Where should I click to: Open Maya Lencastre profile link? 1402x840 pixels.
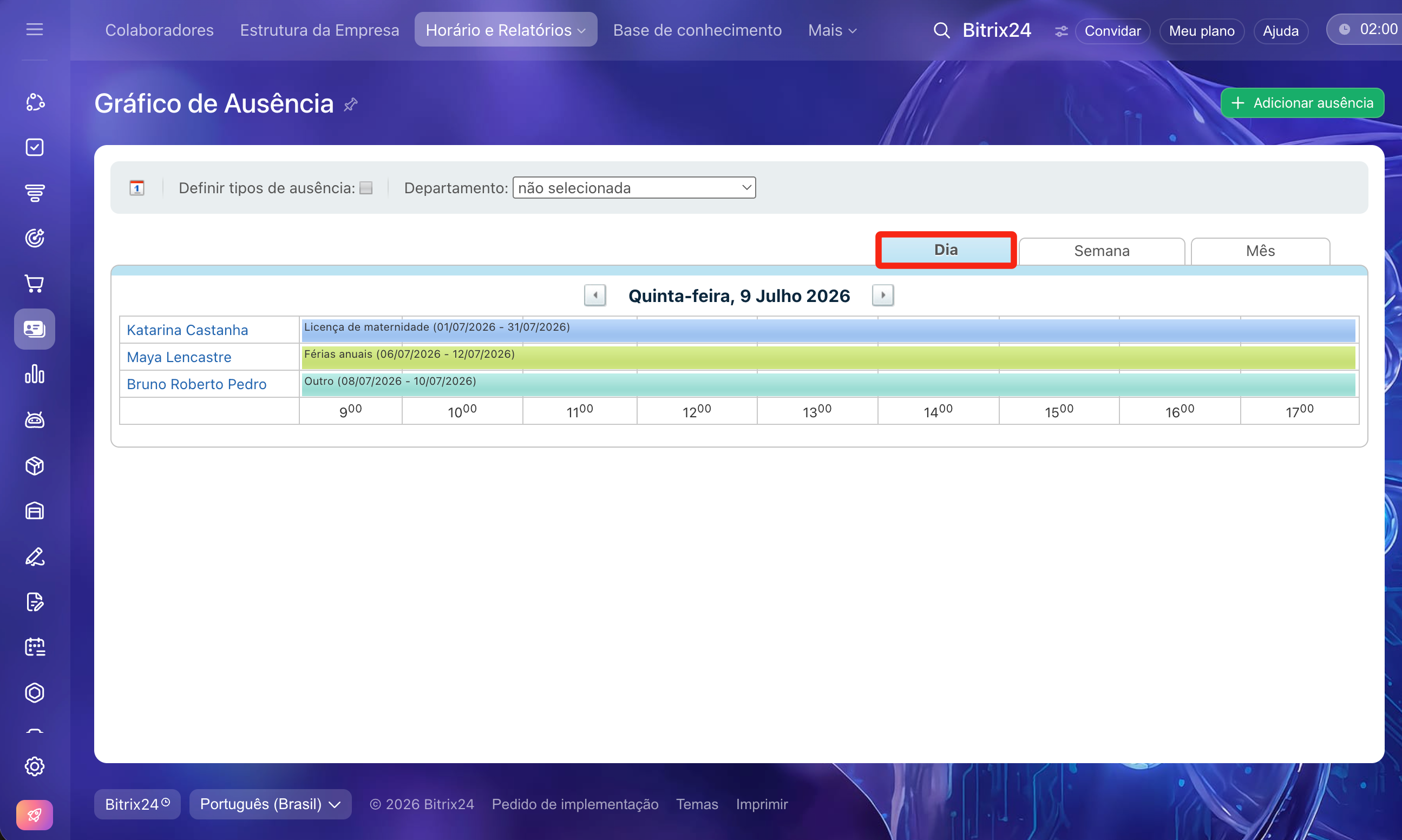tap(179, 357)
